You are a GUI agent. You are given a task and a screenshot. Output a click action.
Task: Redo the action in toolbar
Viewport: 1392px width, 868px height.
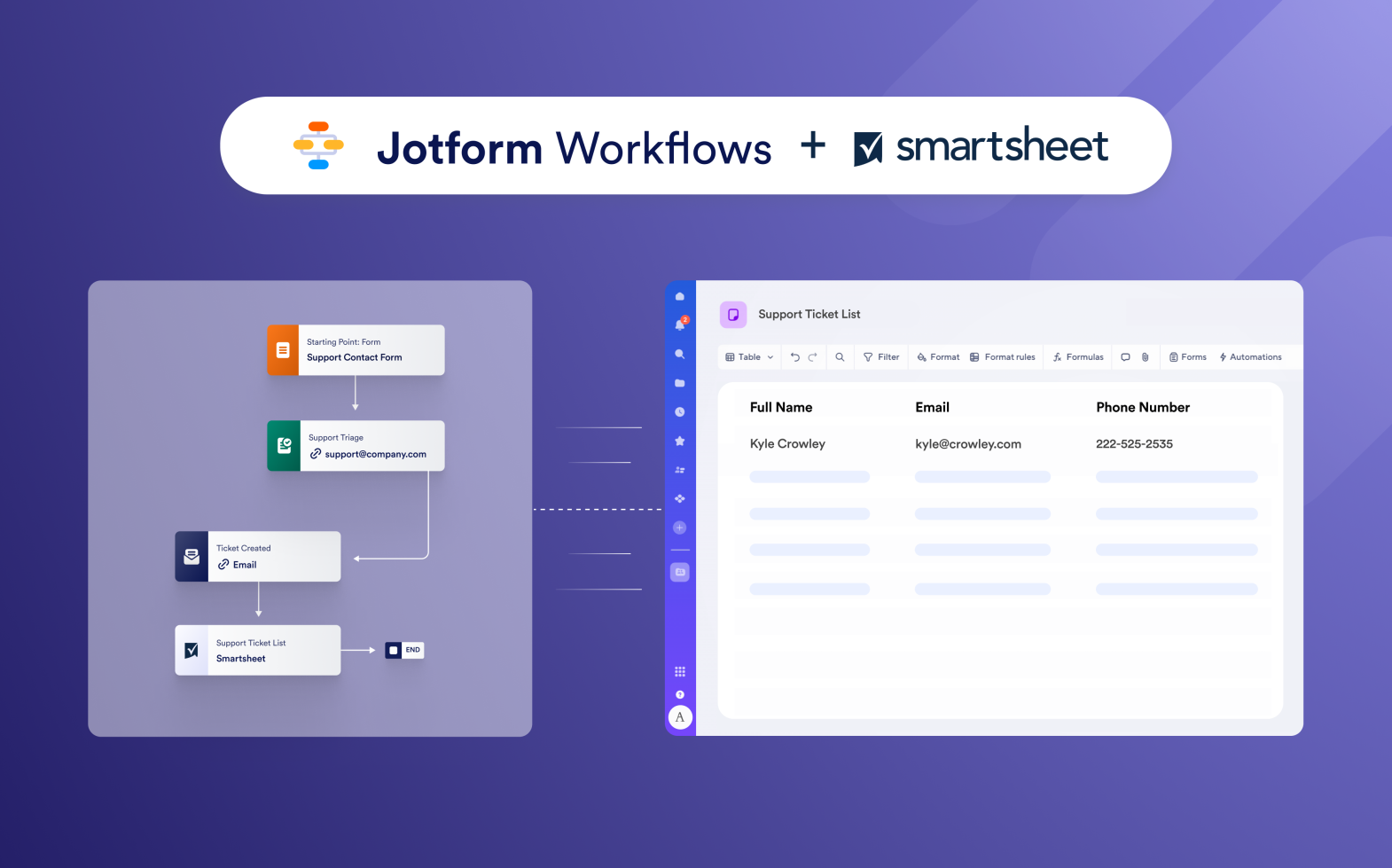tap(812, 357)
